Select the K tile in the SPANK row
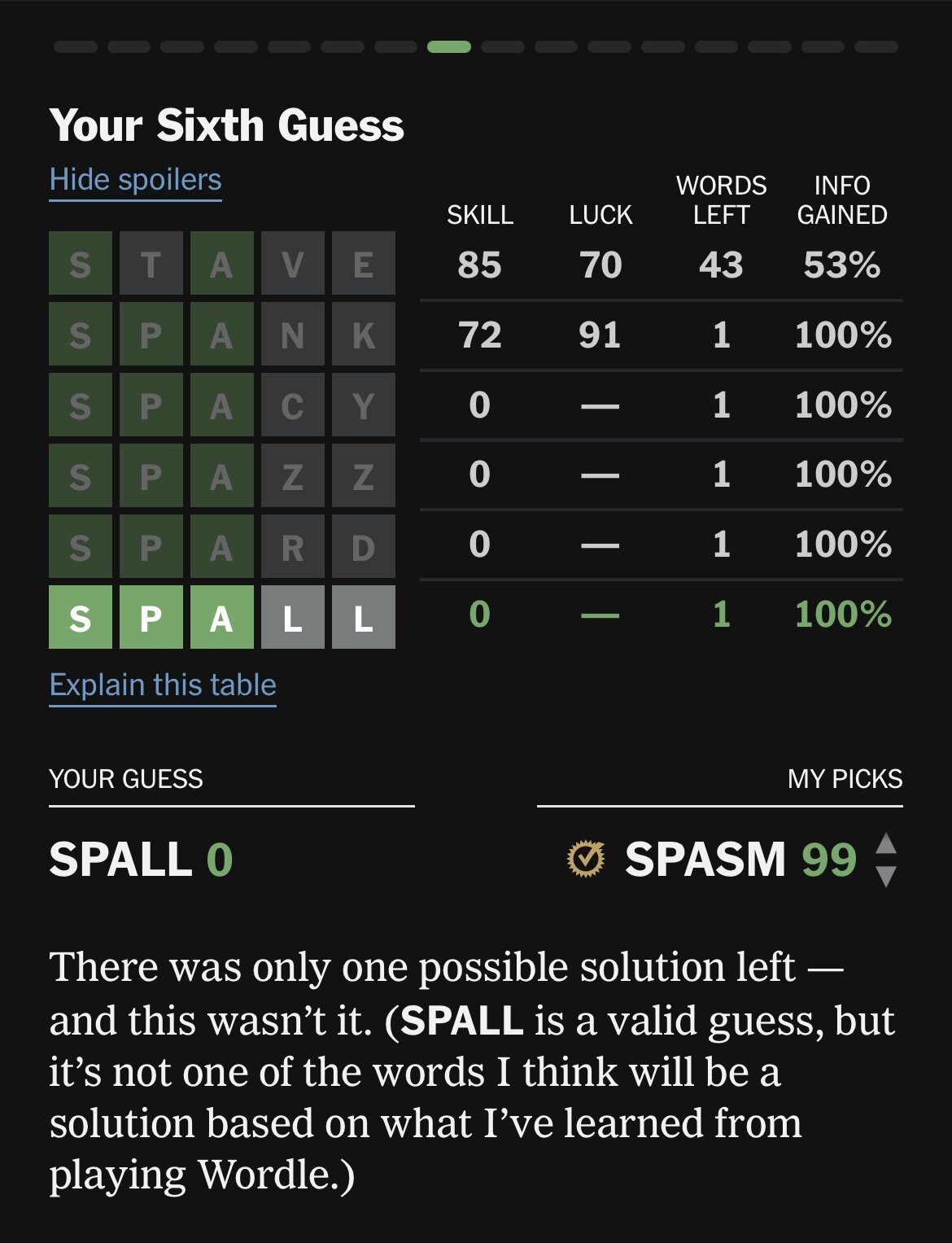952x1243 pixels. 364,335
